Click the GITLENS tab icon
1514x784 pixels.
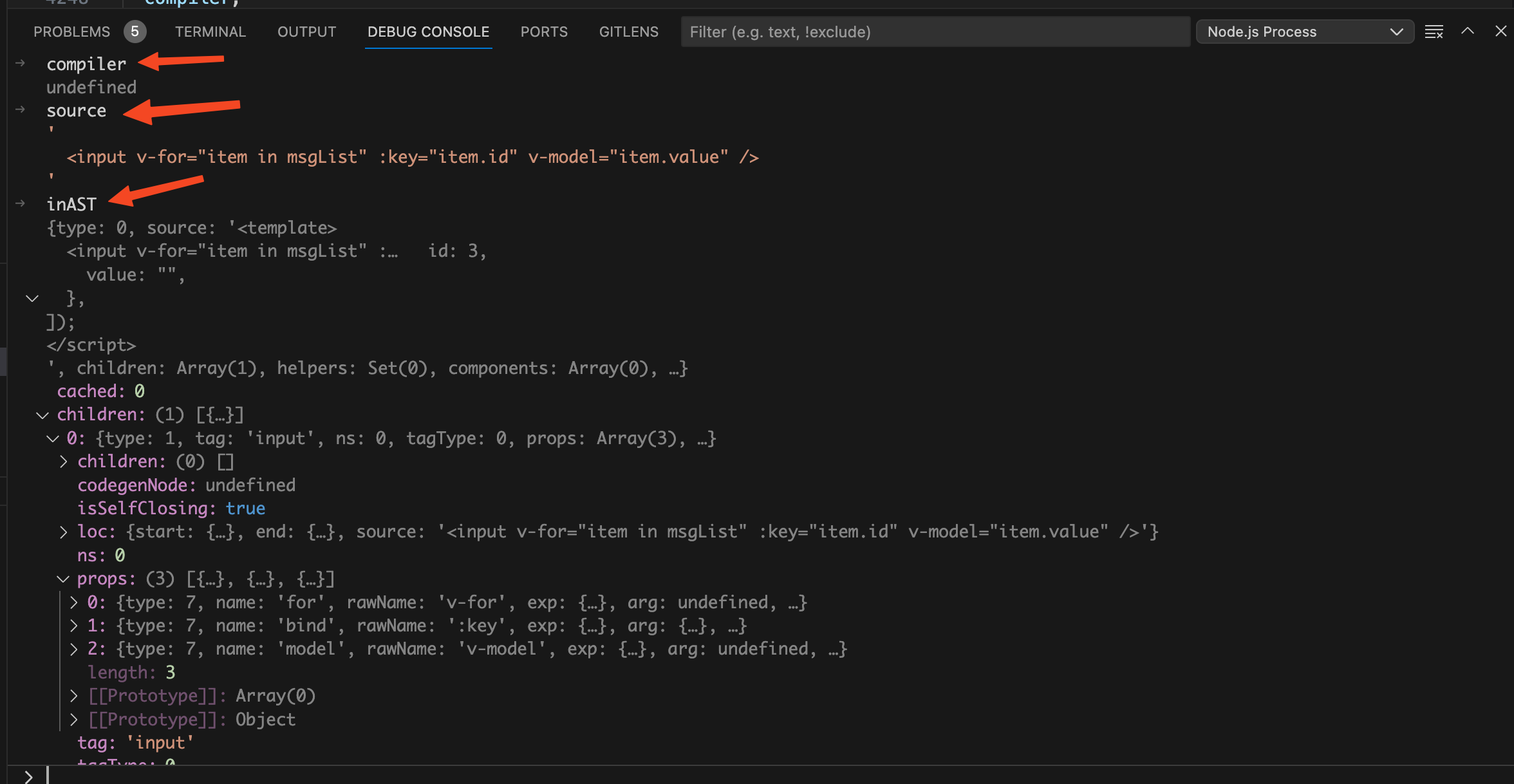pos(627,31)
